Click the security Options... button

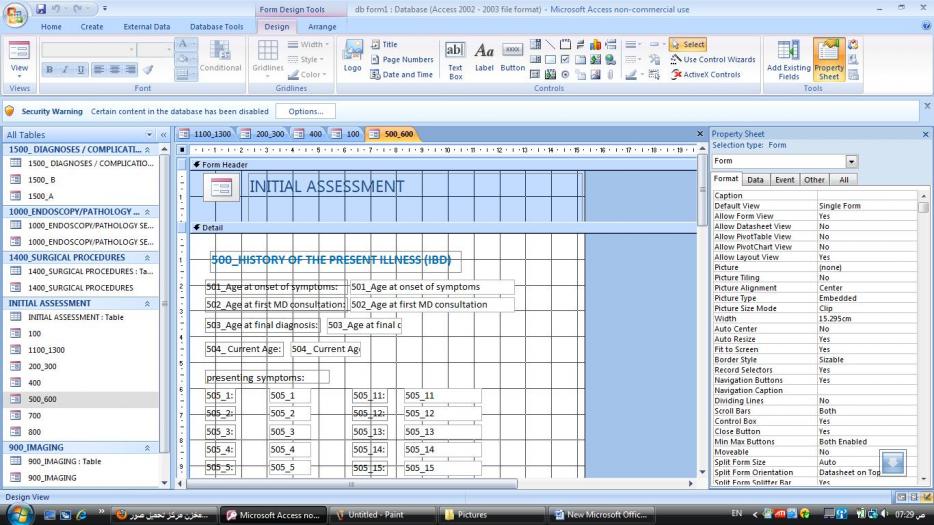pyautogui.click(x=306, y=111)
